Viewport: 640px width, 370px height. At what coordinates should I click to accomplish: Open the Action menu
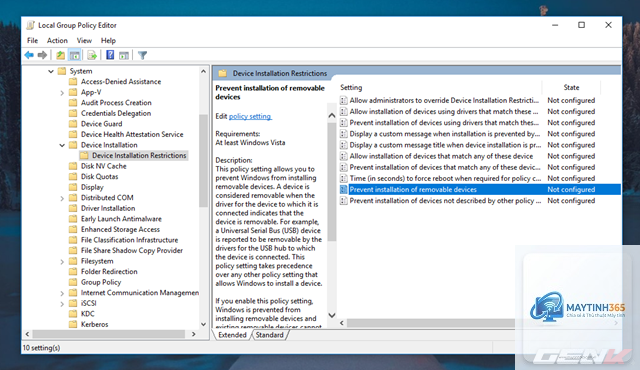[57, 40]
